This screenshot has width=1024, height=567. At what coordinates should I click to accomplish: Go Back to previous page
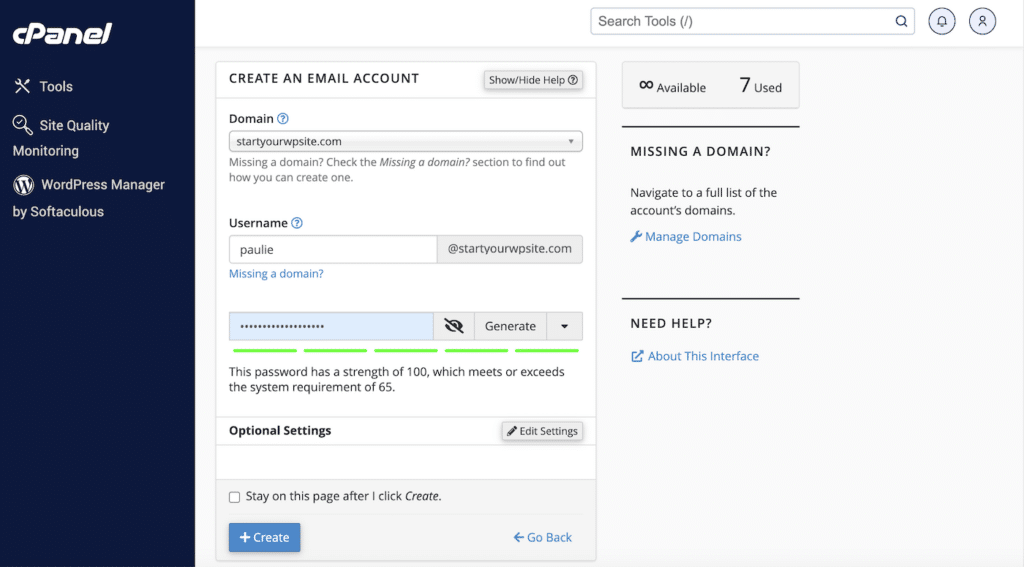(543, 537)
